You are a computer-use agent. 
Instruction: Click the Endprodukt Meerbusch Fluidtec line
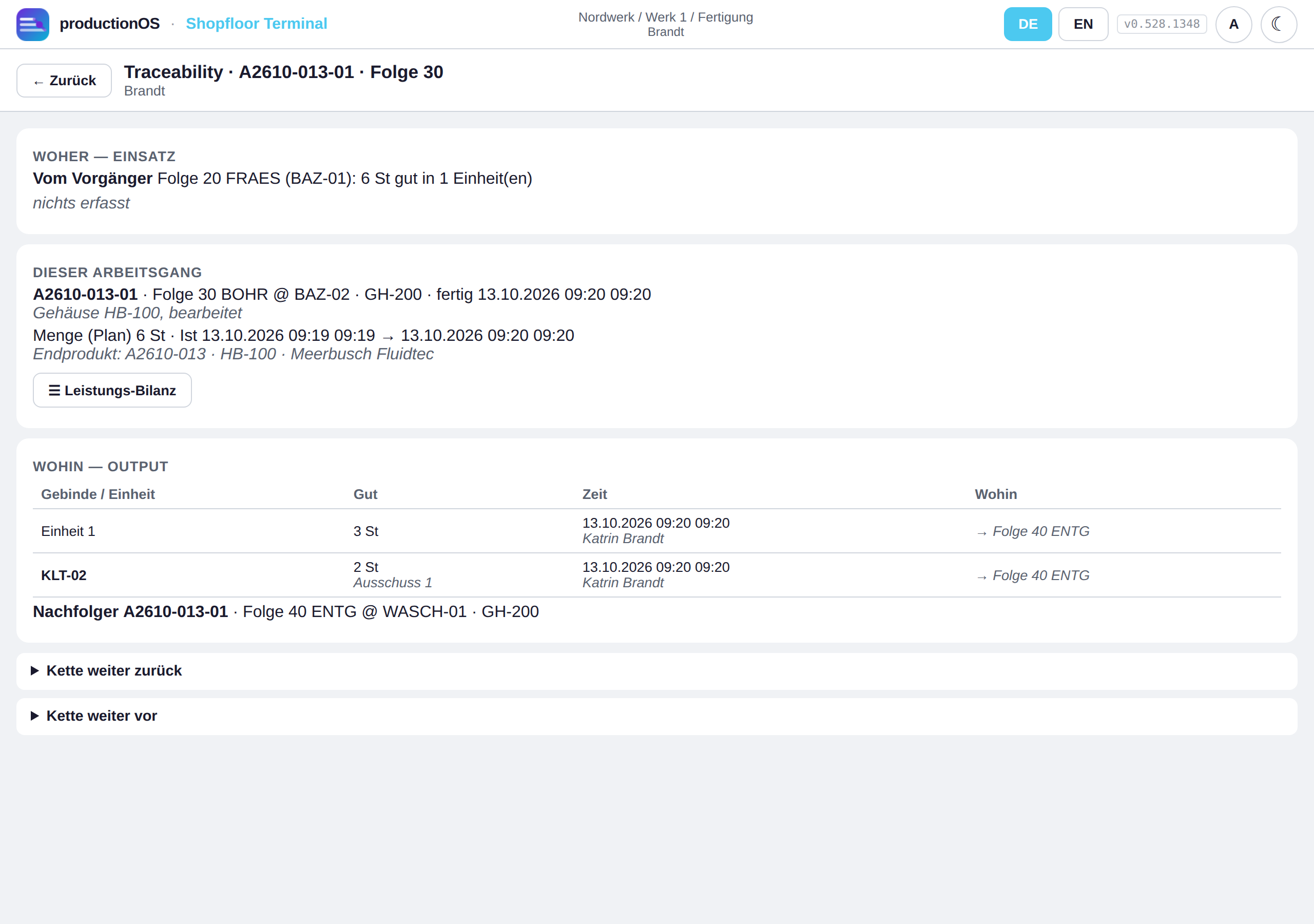tap(233, 354)
